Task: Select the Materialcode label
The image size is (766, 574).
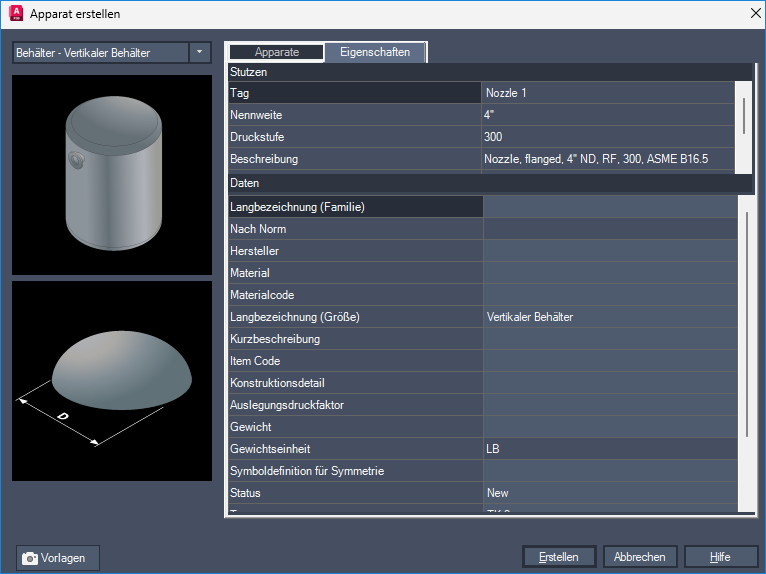Action: [x=356, y=295]
